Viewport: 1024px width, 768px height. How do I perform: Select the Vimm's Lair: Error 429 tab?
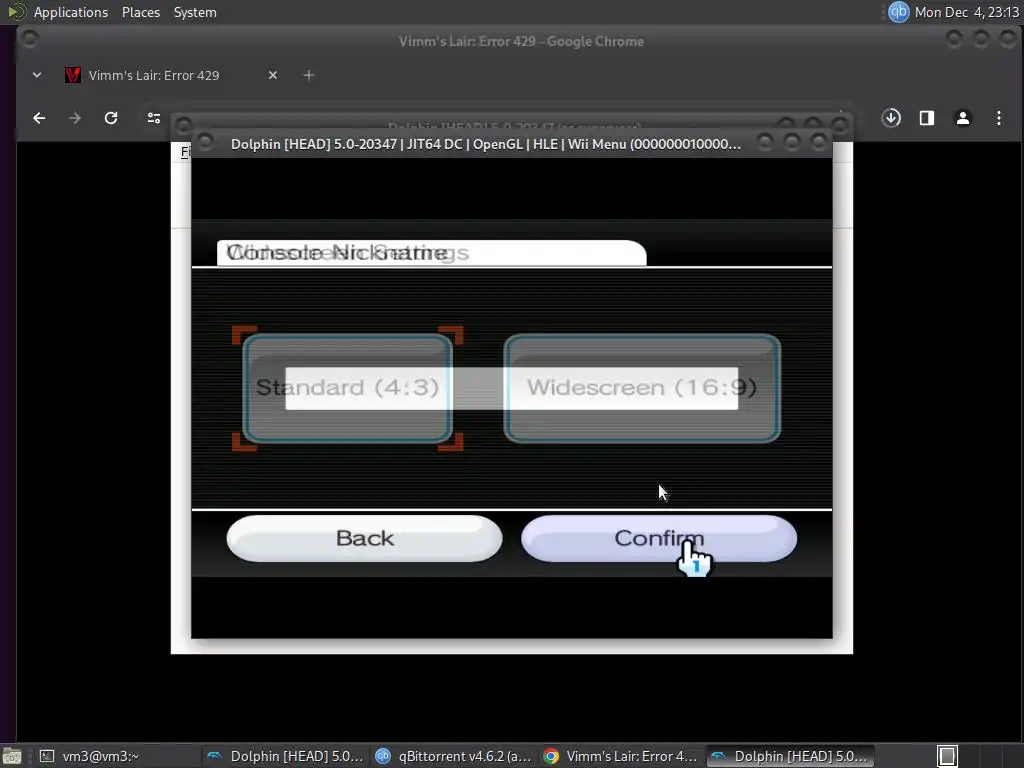[x=171, y=76]
